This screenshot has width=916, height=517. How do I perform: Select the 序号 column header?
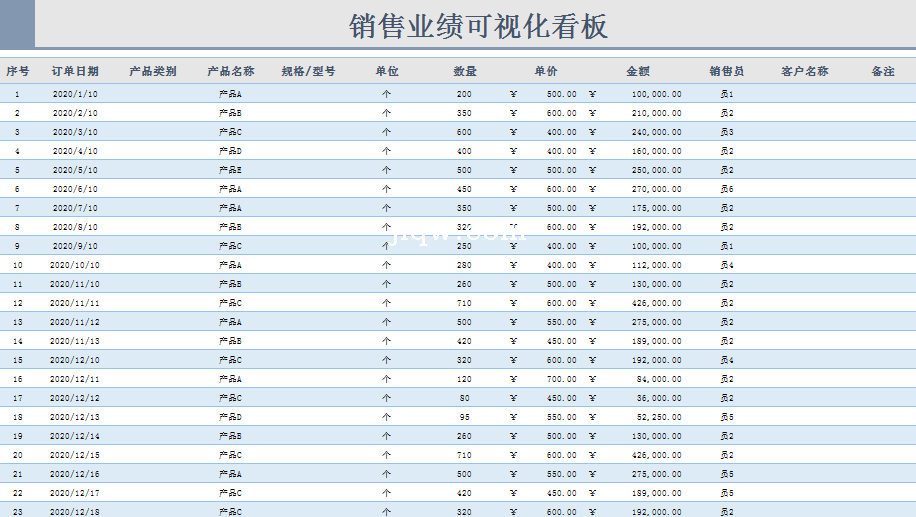click(17, 71)
